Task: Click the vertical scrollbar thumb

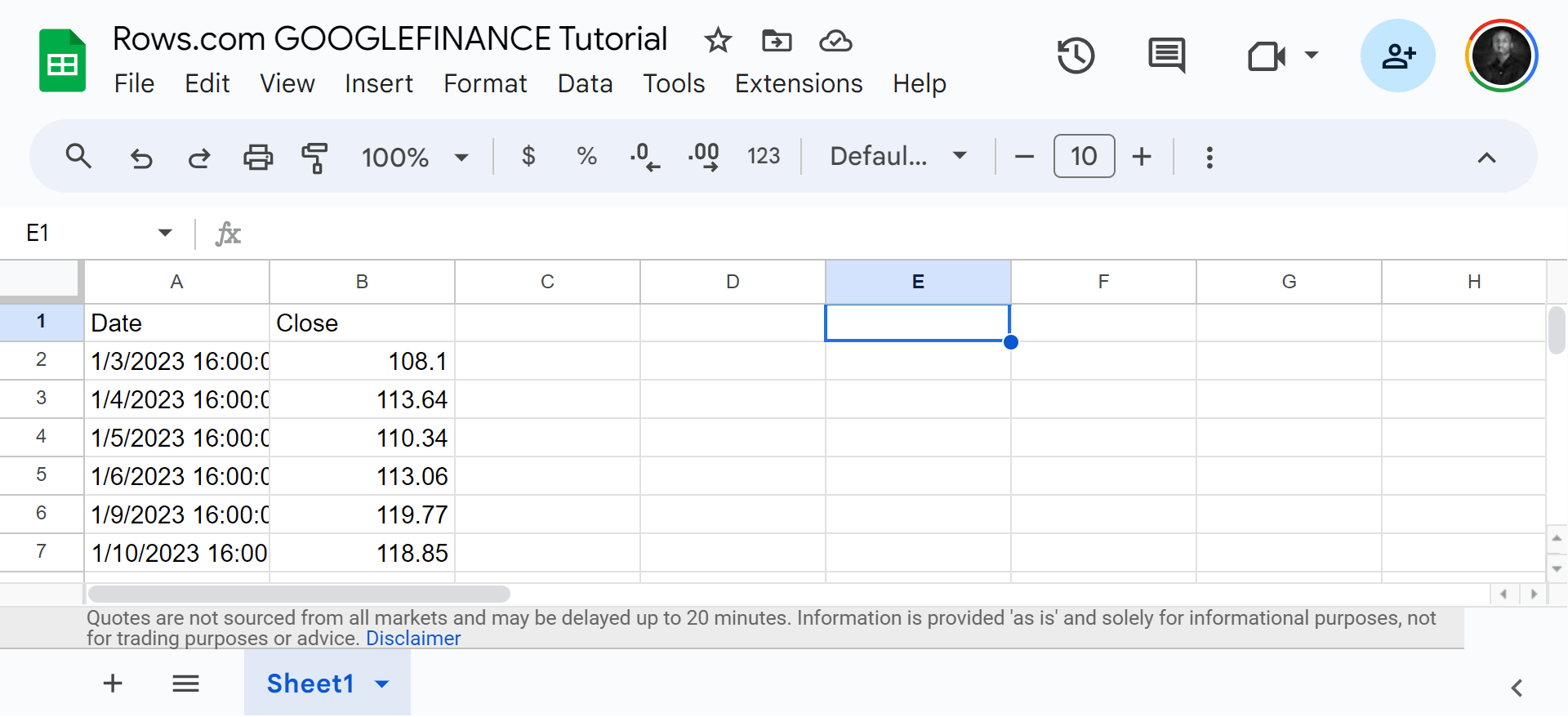Action: (1557, 330)
